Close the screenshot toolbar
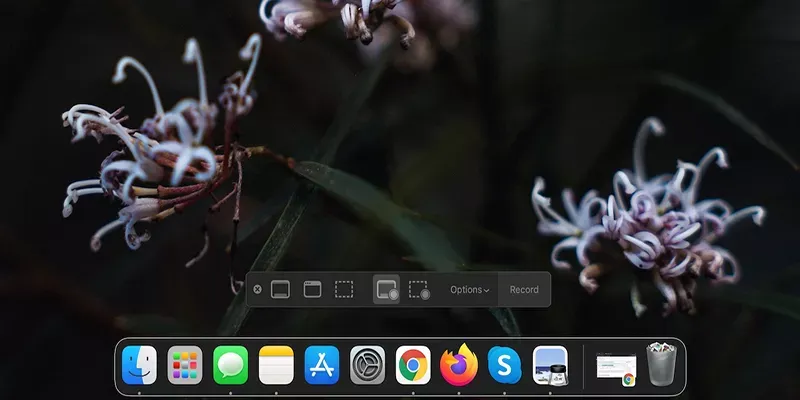800x400 pixels. pyautogui.click(x=257, y=290)
